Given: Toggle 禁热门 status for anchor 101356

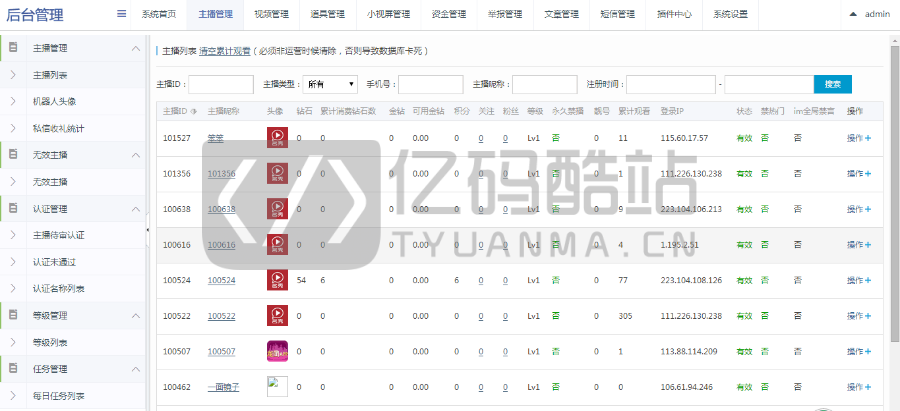Looking at the screenshot, I should point(764,174).
